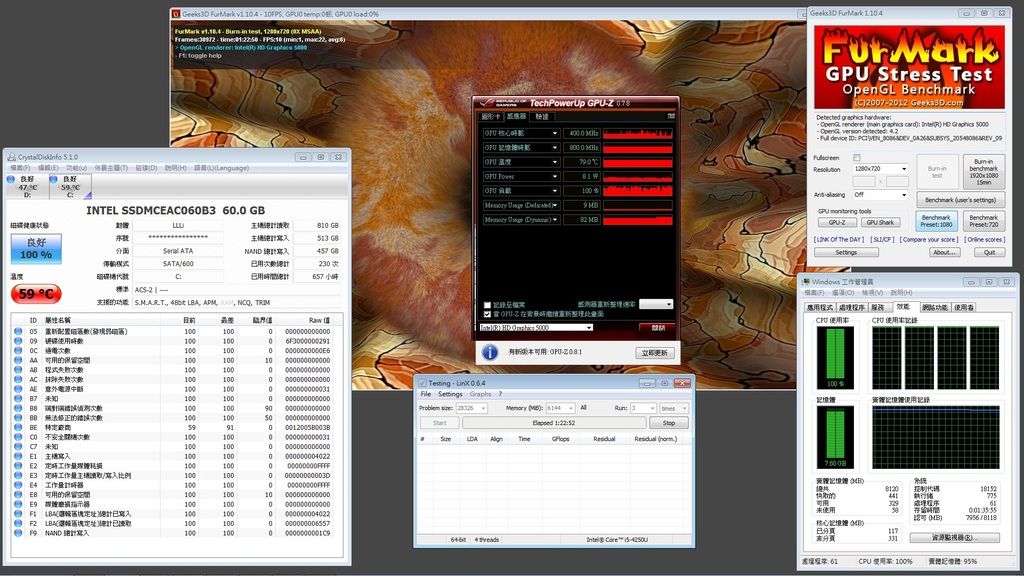
Task: Open the File menu in LinX
Action: (x=426, y=394)
